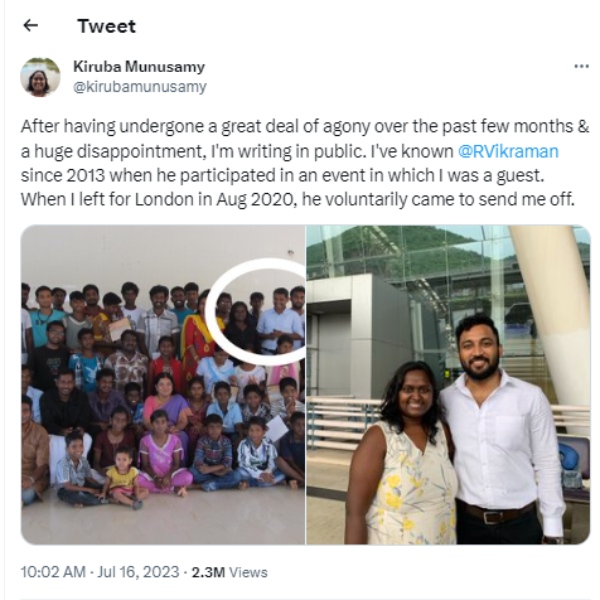Go back using the left arrow
The width and height of the screenshot is (600, 600).
tap(31, 26)
